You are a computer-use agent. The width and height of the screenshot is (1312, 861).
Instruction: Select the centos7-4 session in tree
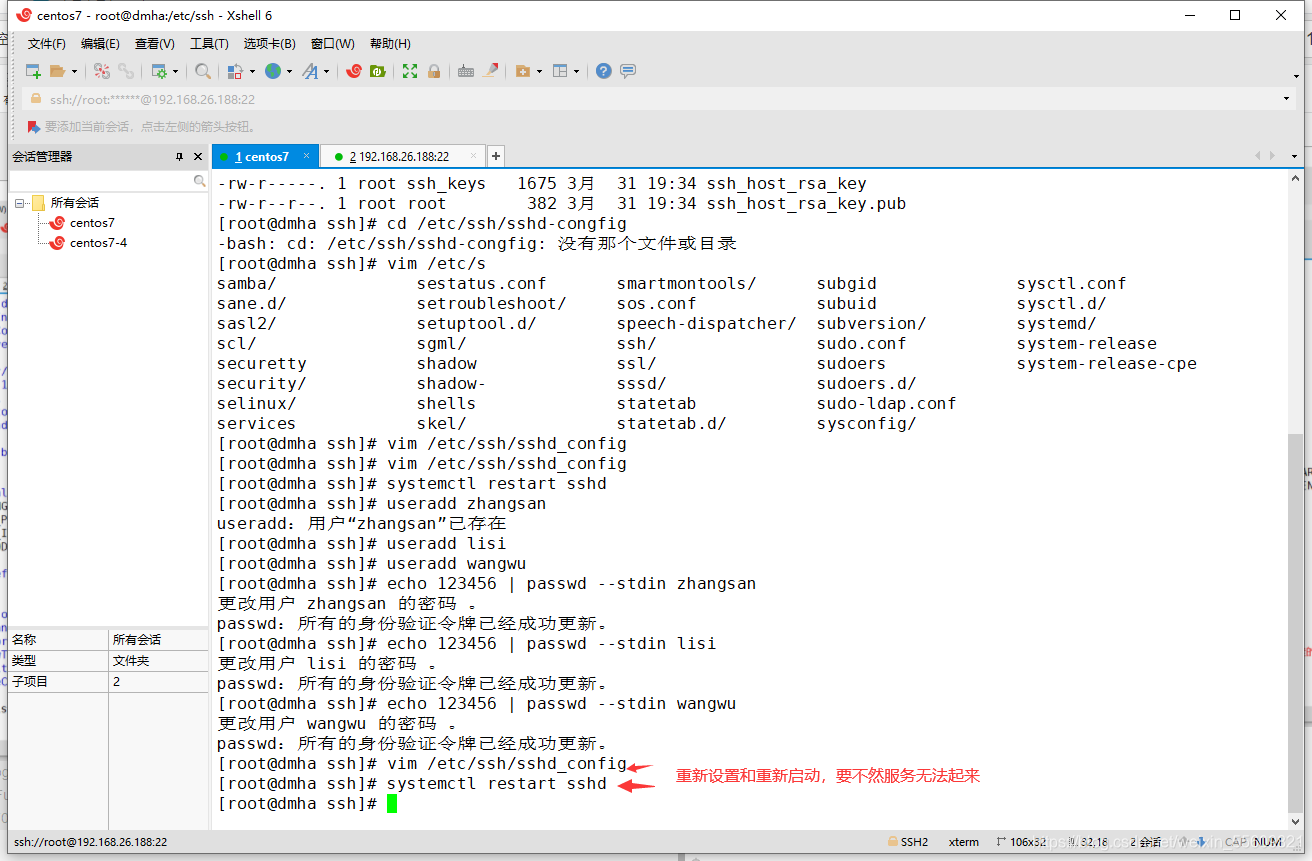pos(98,243)
